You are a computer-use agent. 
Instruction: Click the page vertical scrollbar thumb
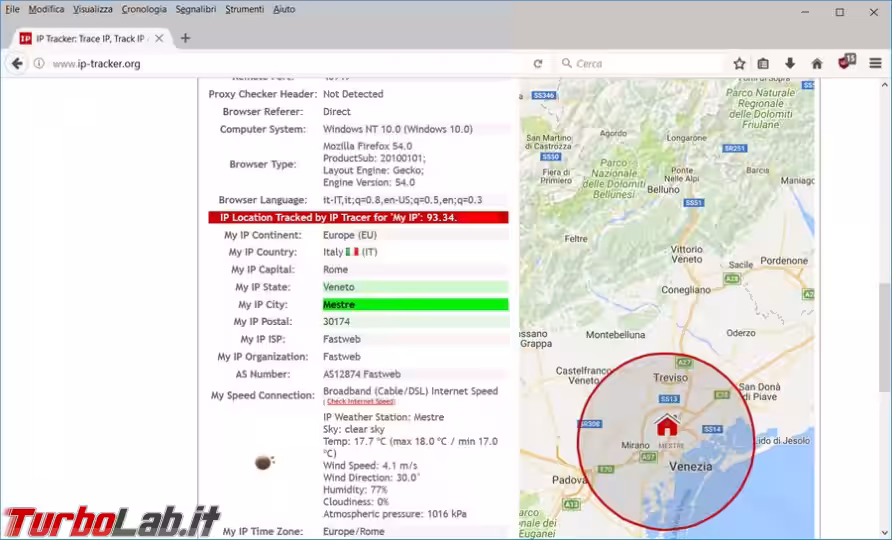click(x=884, y=337)
